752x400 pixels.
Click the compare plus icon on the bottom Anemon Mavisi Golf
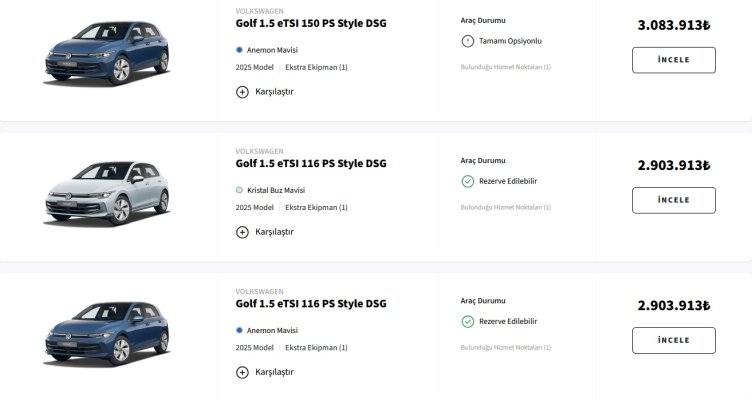pos(242,372)
